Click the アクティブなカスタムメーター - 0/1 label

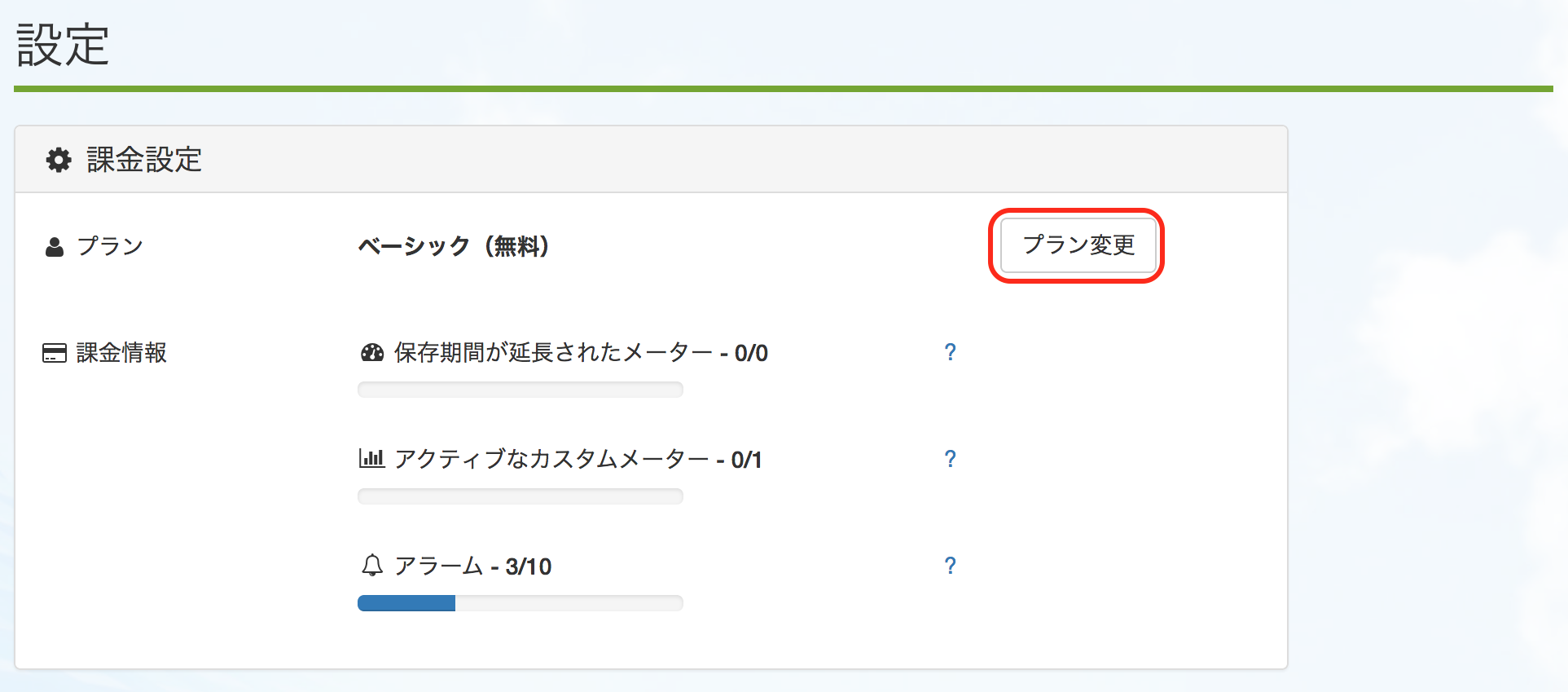(578, 460)
